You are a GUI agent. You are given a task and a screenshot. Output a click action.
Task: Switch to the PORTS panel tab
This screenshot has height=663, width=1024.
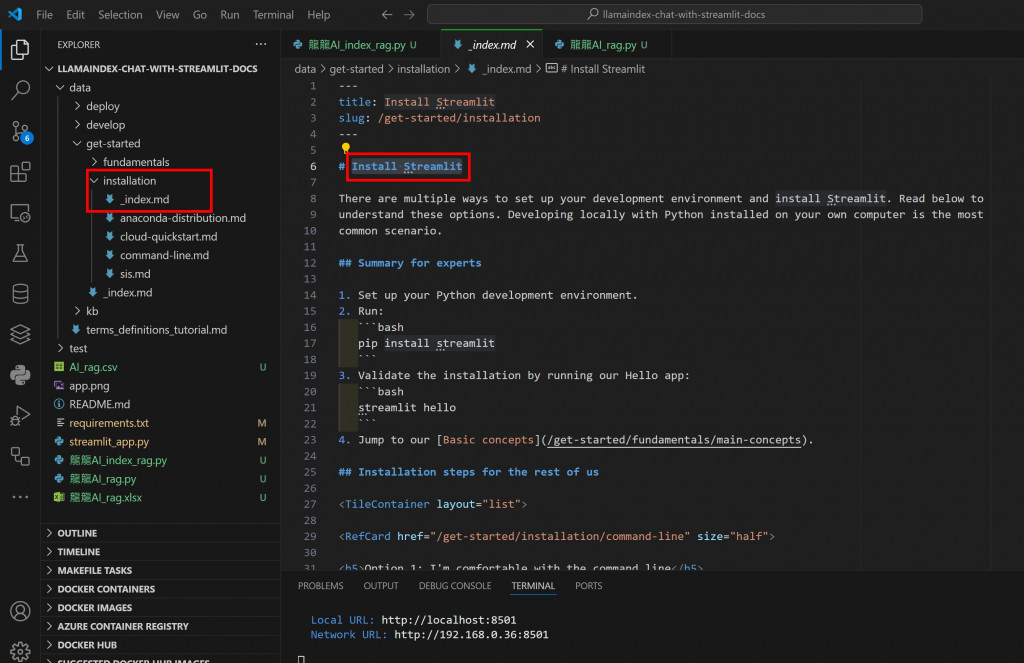pyautogui.click(x=588, y=586)
